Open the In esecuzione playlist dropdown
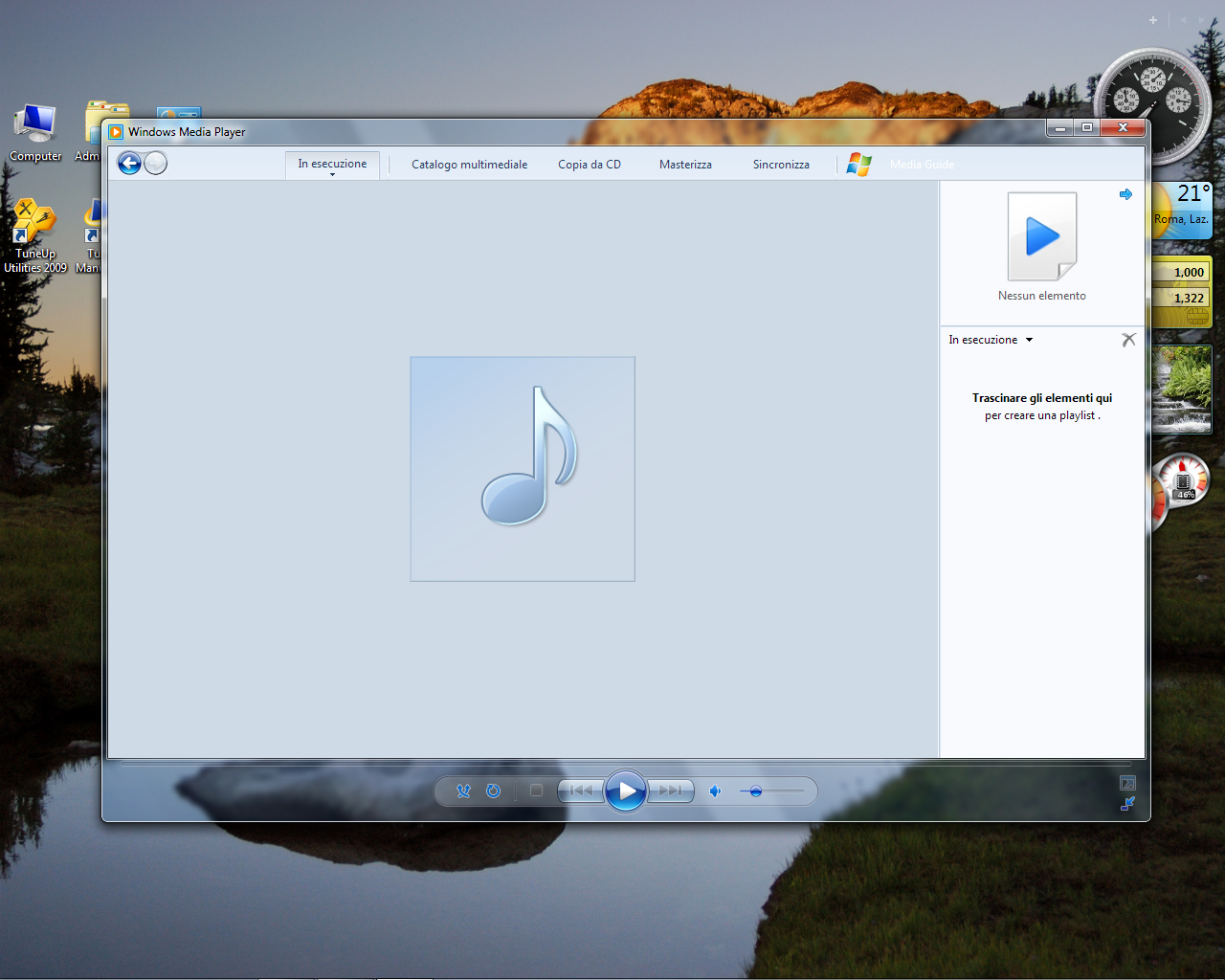The image size is (1225, 980). tap(991, 340)
